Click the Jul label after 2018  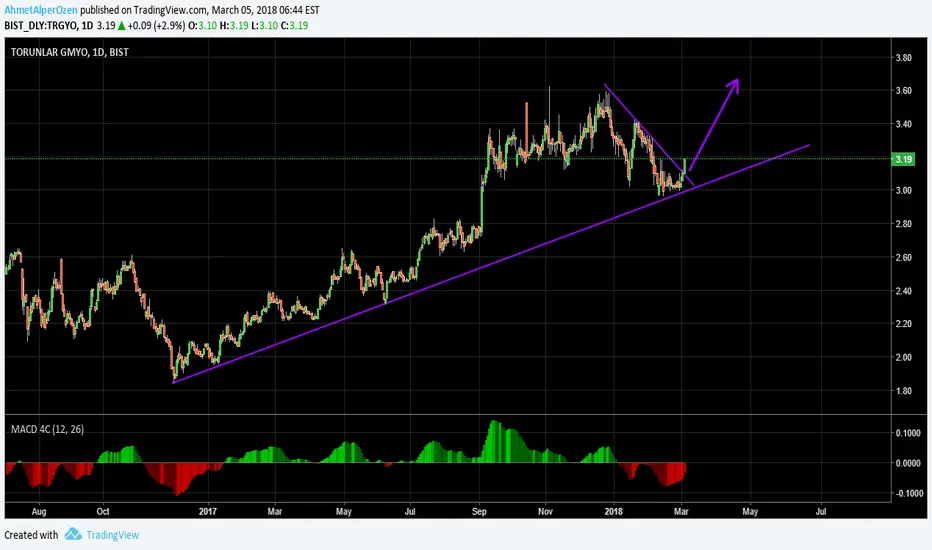(x=821, y=511)
